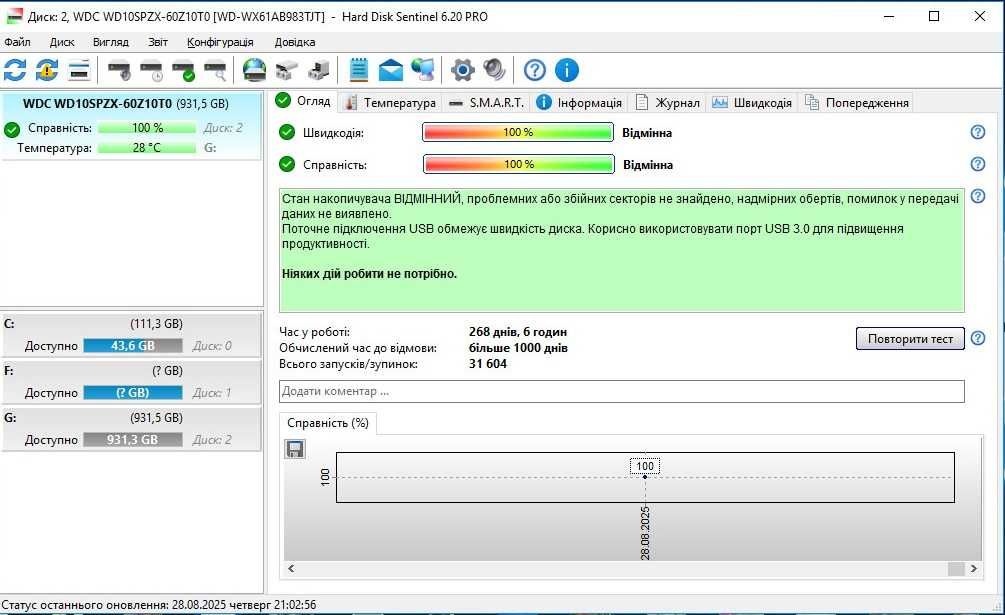This screenshot has height=615, width=1005.
Task: Click the green check icon beside Швидкодія label
Action: coord(287,133)
